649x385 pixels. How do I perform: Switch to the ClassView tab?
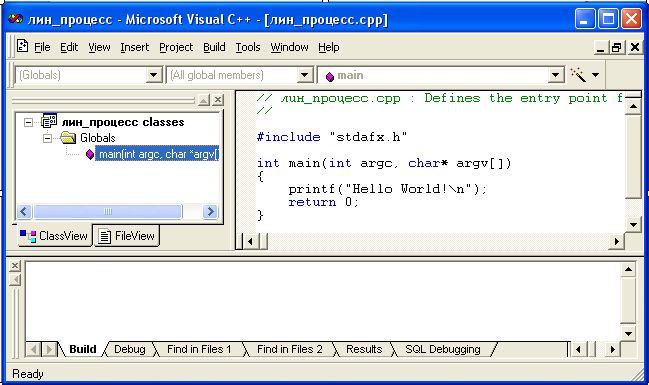point(54,236)
